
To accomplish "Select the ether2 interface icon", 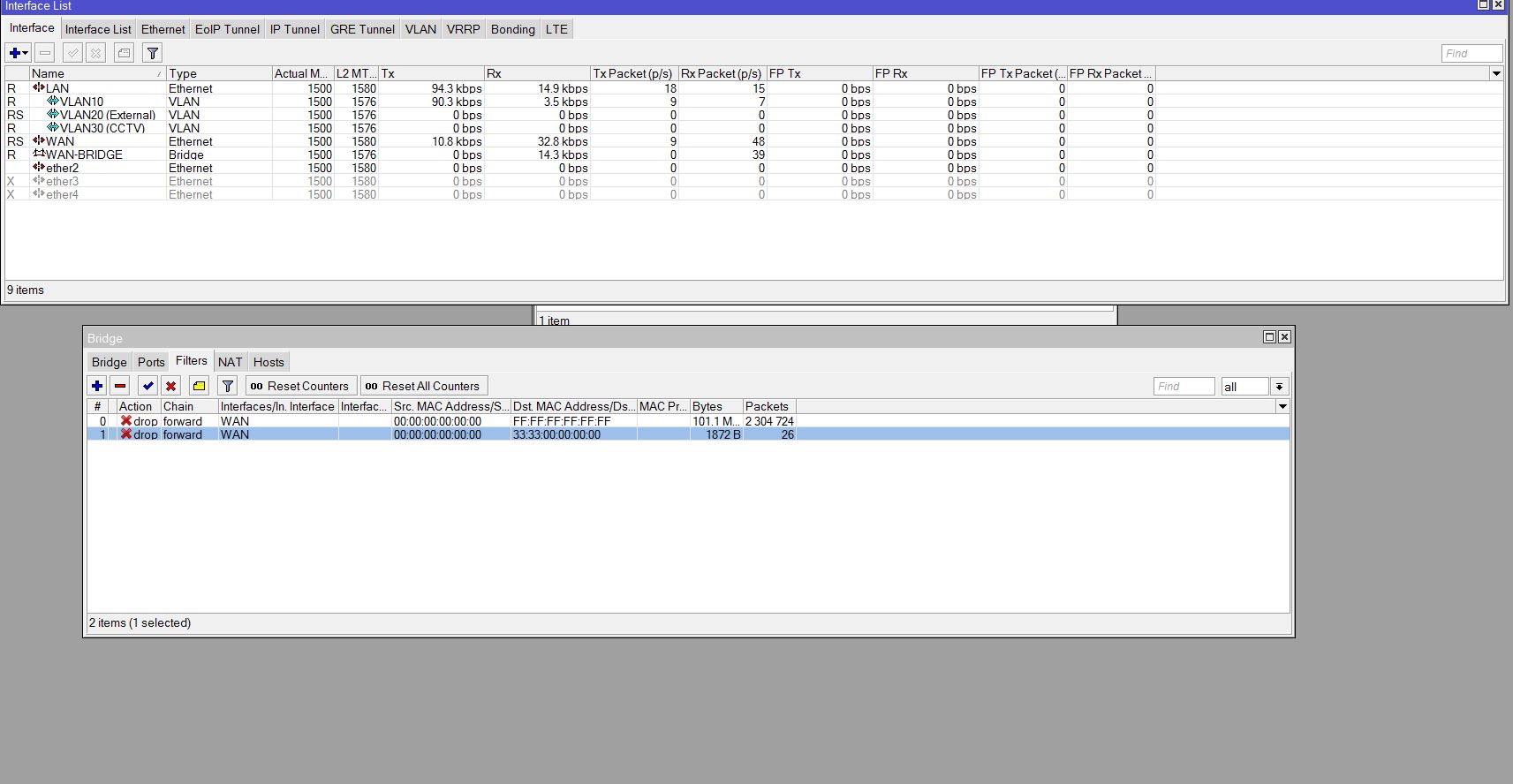I will [39, 168].
